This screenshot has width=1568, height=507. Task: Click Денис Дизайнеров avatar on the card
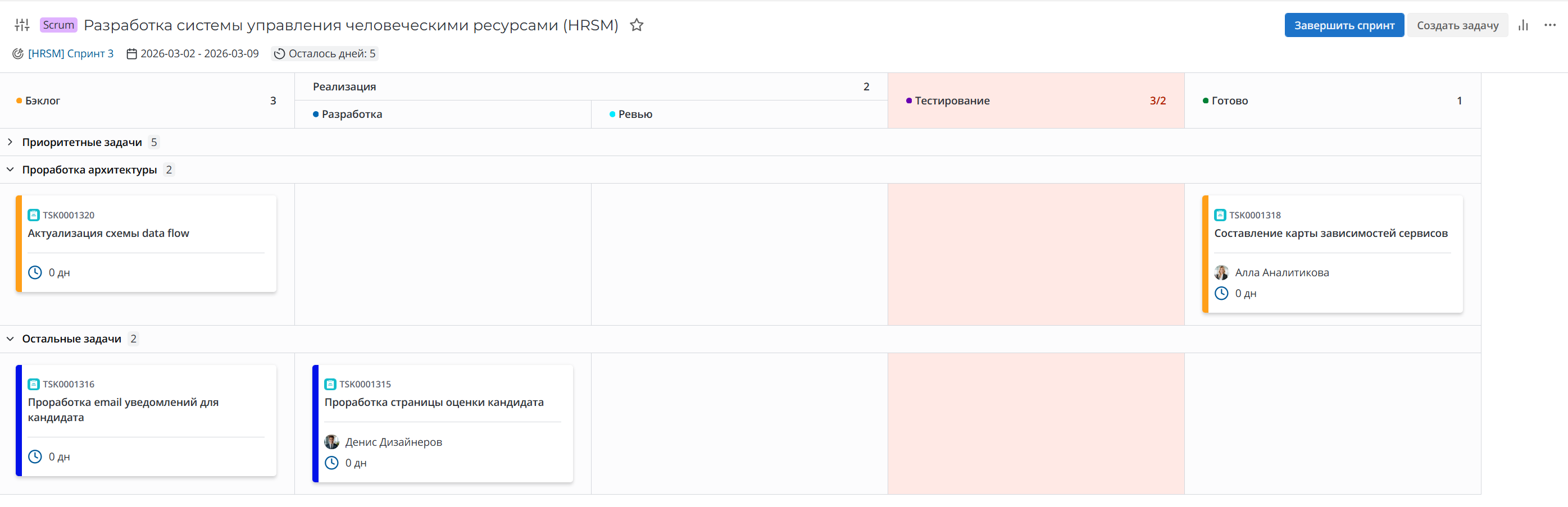tap(331, 442)
